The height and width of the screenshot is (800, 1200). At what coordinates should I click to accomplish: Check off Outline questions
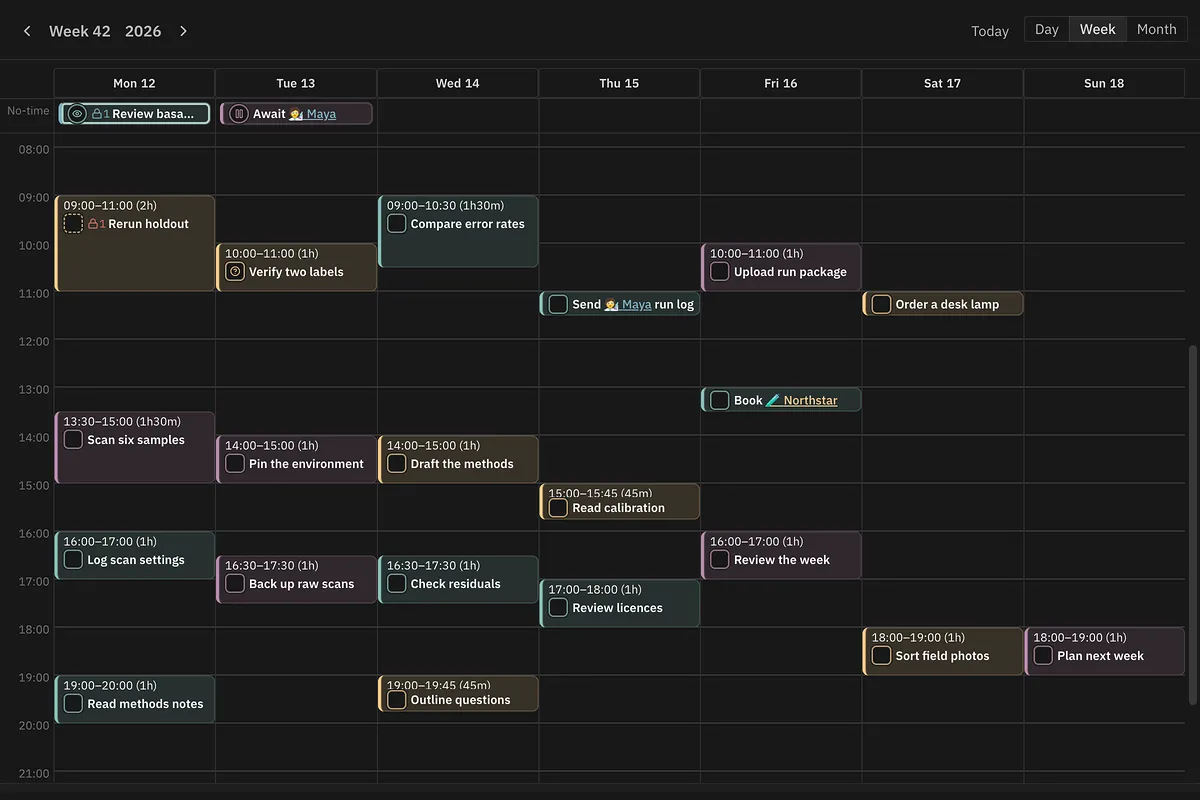tap(397, 700)
